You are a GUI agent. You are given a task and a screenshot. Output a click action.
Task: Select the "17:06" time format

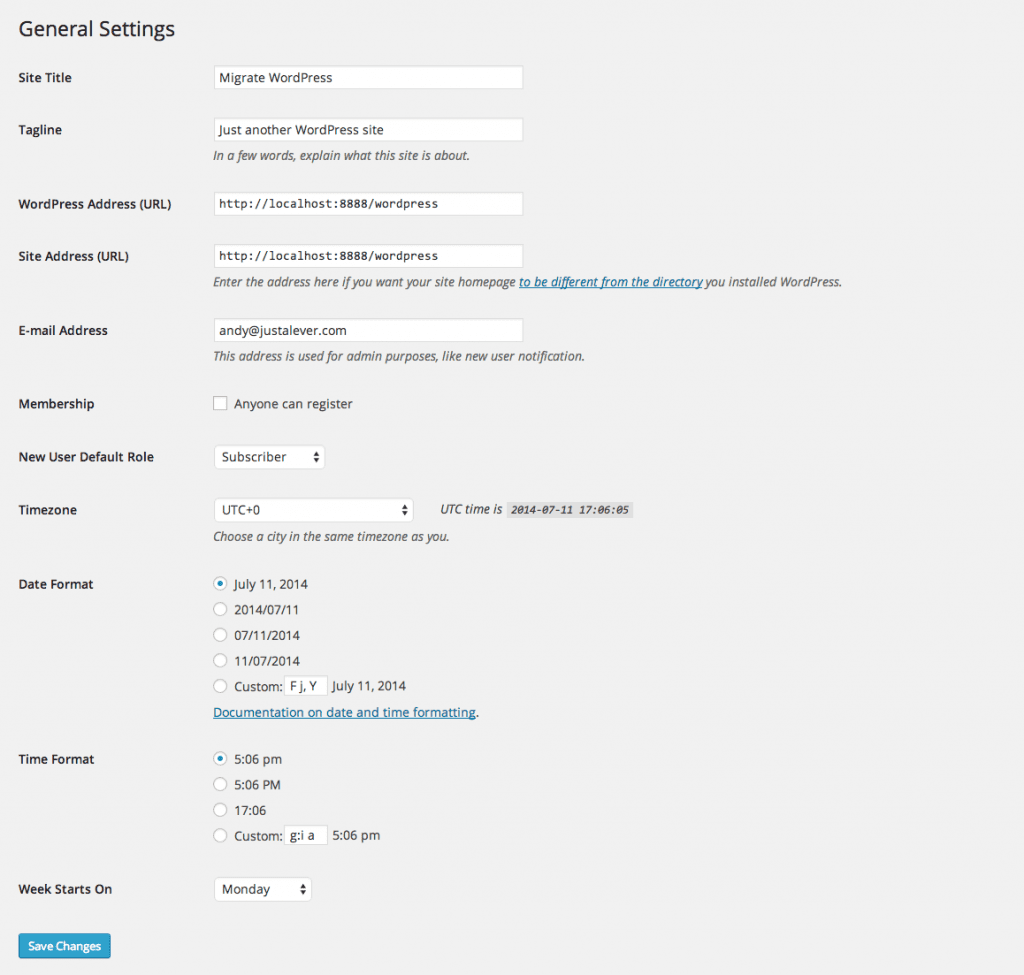click(220, 810)
